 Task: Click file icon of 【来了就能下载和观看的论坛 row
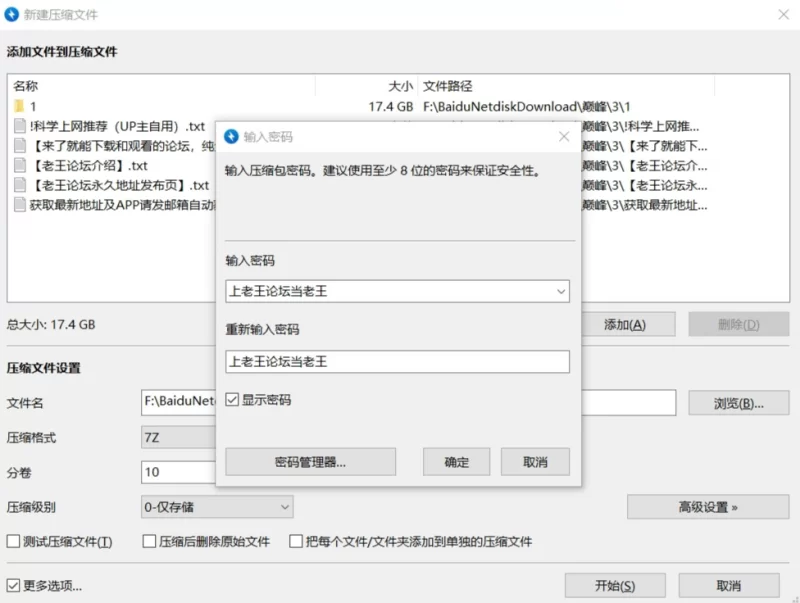pos(20,145)
